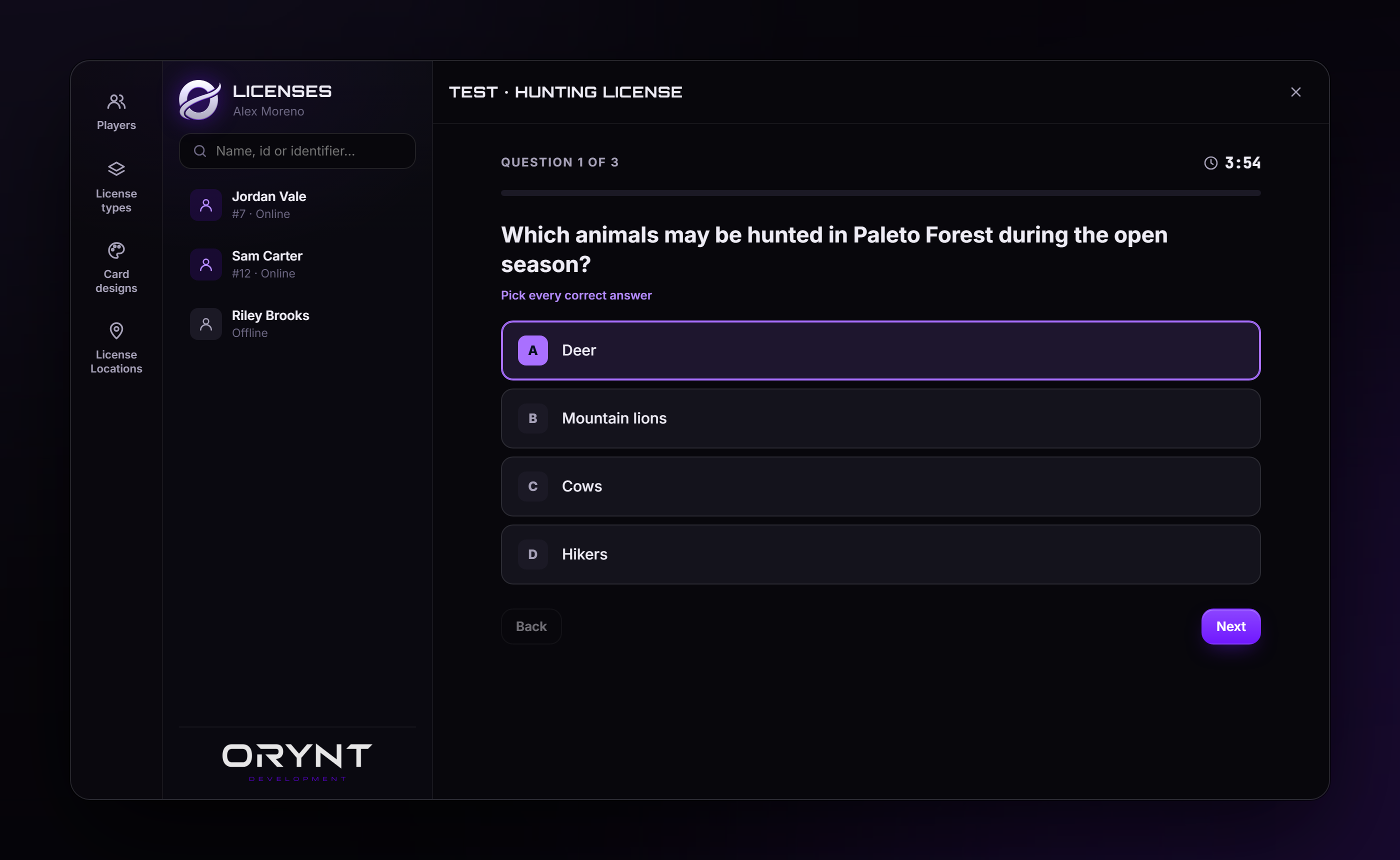
Task: Click the Licenses planet logo
Action: [199, 99]
